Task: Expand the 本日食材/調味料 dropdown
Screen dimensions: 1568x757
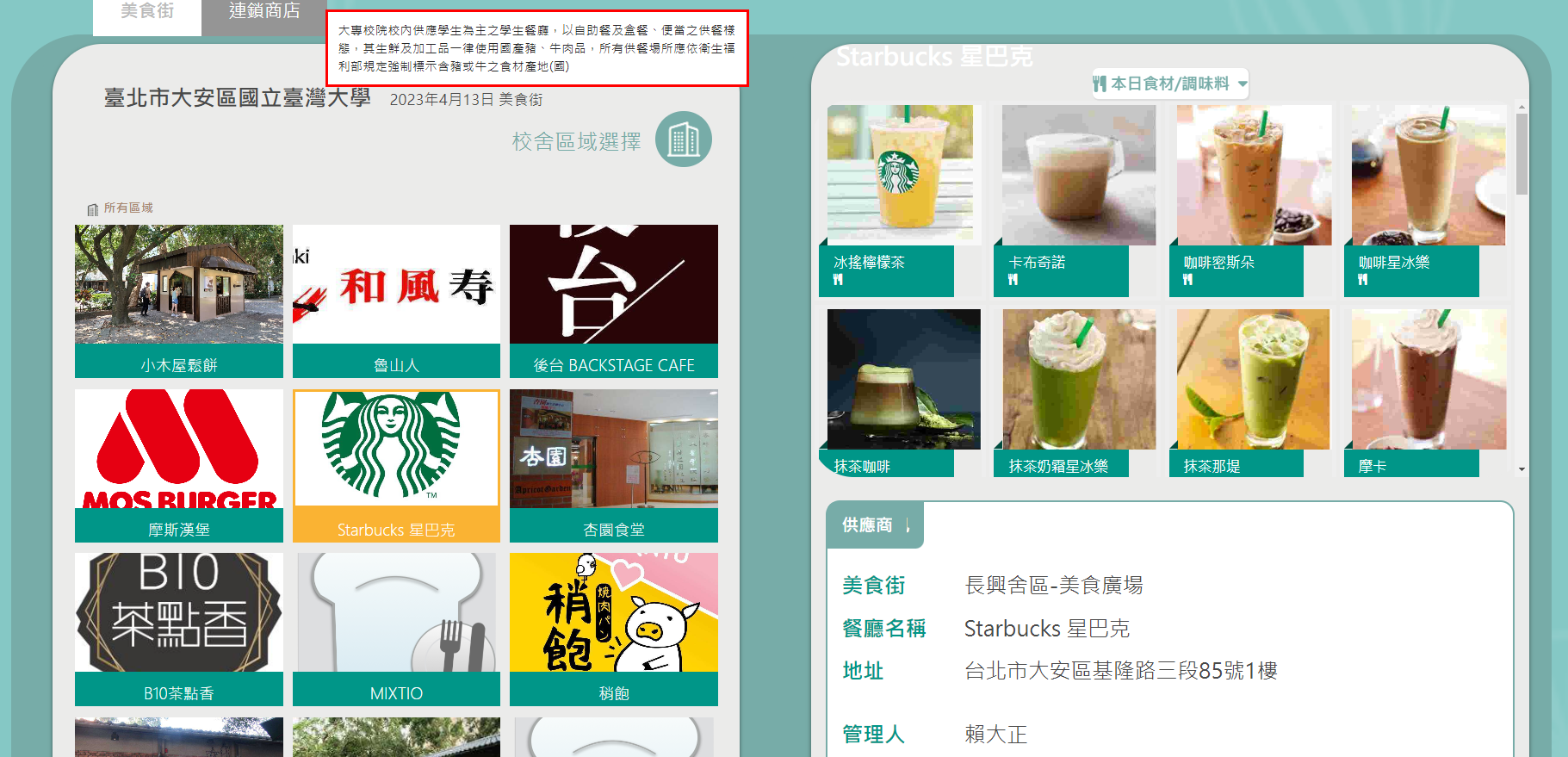Action: click(1170, 84)
